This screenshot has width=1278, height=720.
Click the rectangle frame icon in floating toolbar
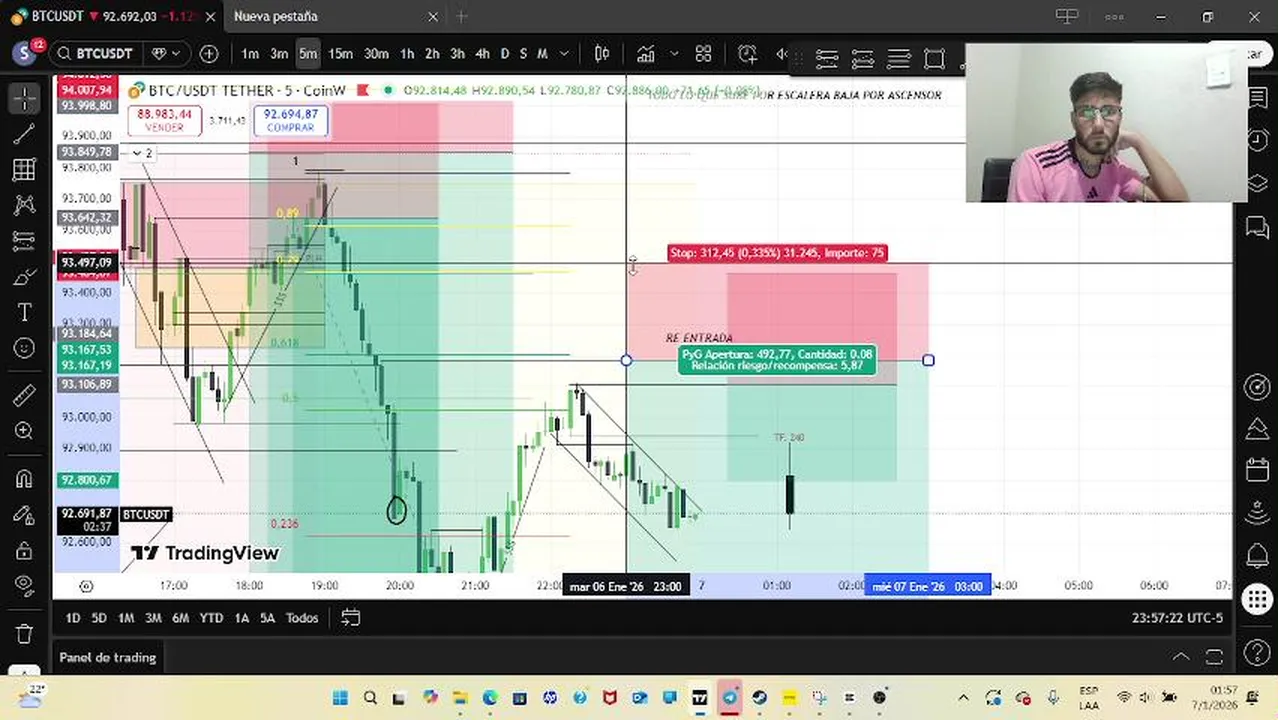pos(934,59)
